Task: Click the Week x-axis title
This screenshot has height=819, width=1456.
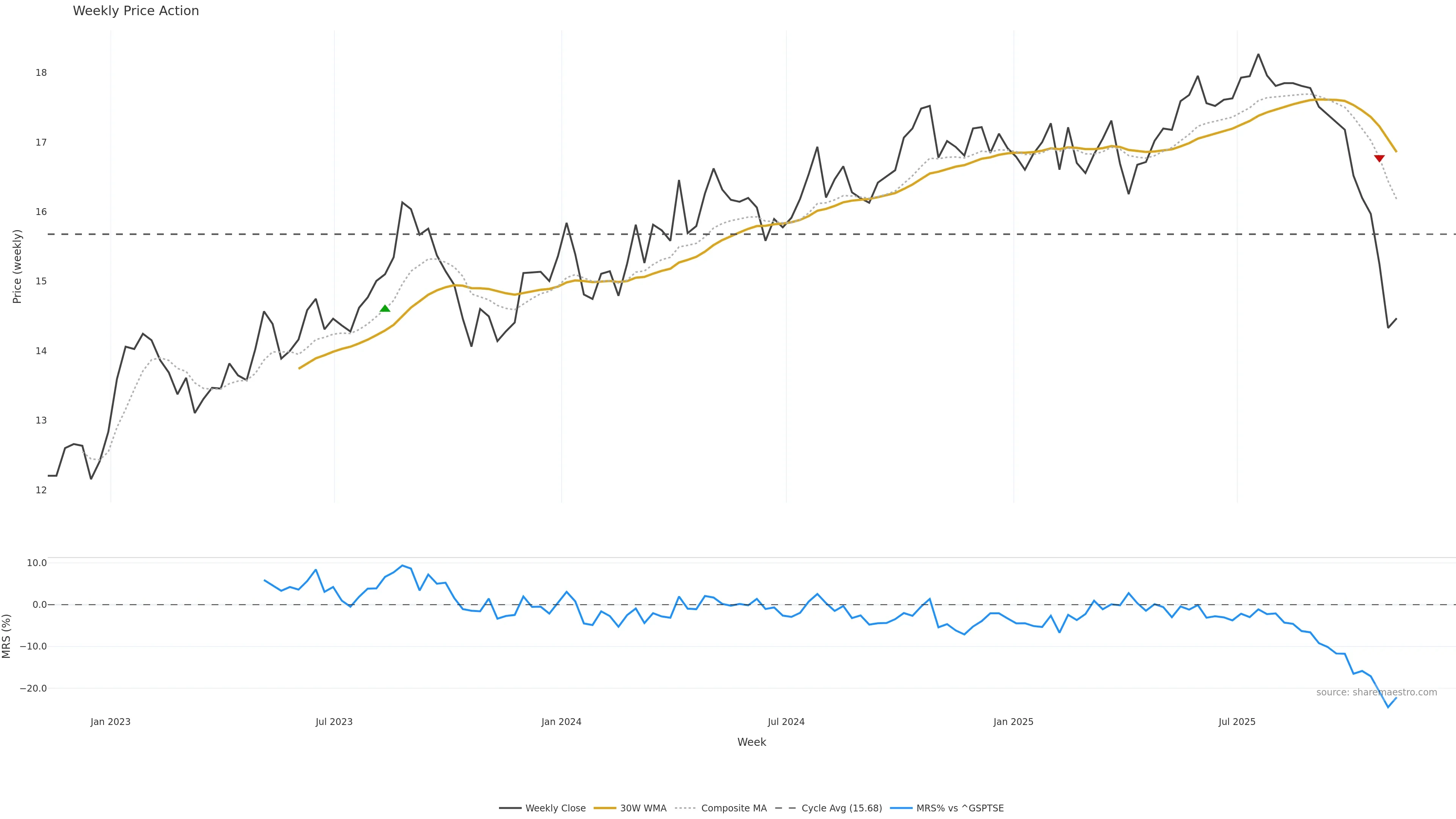Action: [x=751, y=742]
